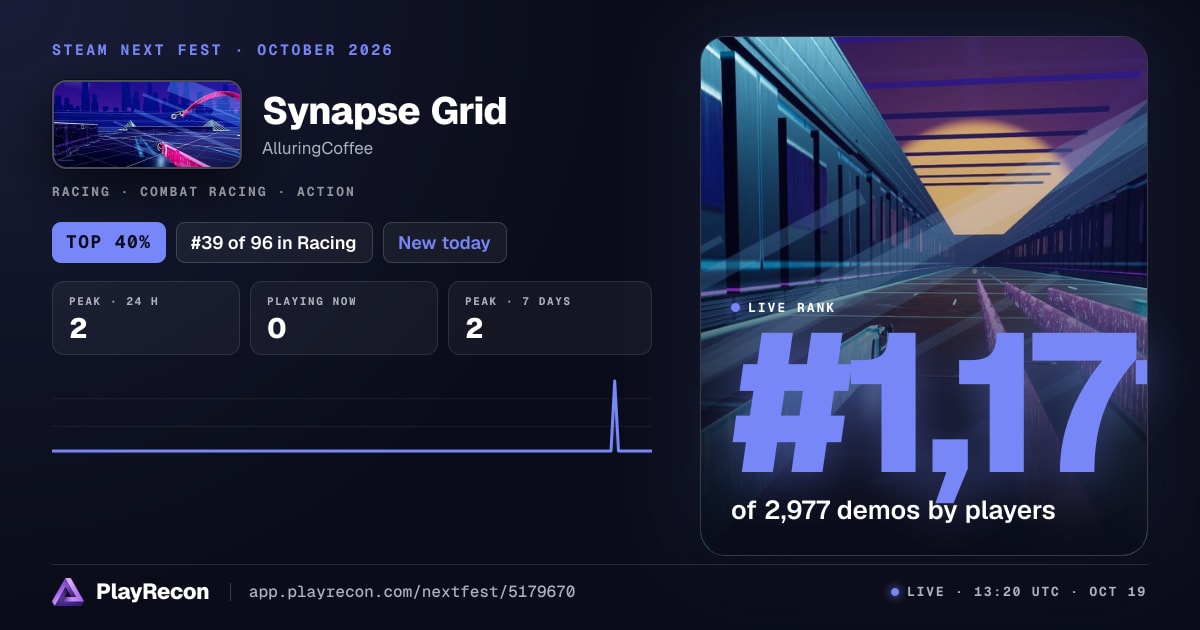Click the ACTION genre tag

point(325,191)
